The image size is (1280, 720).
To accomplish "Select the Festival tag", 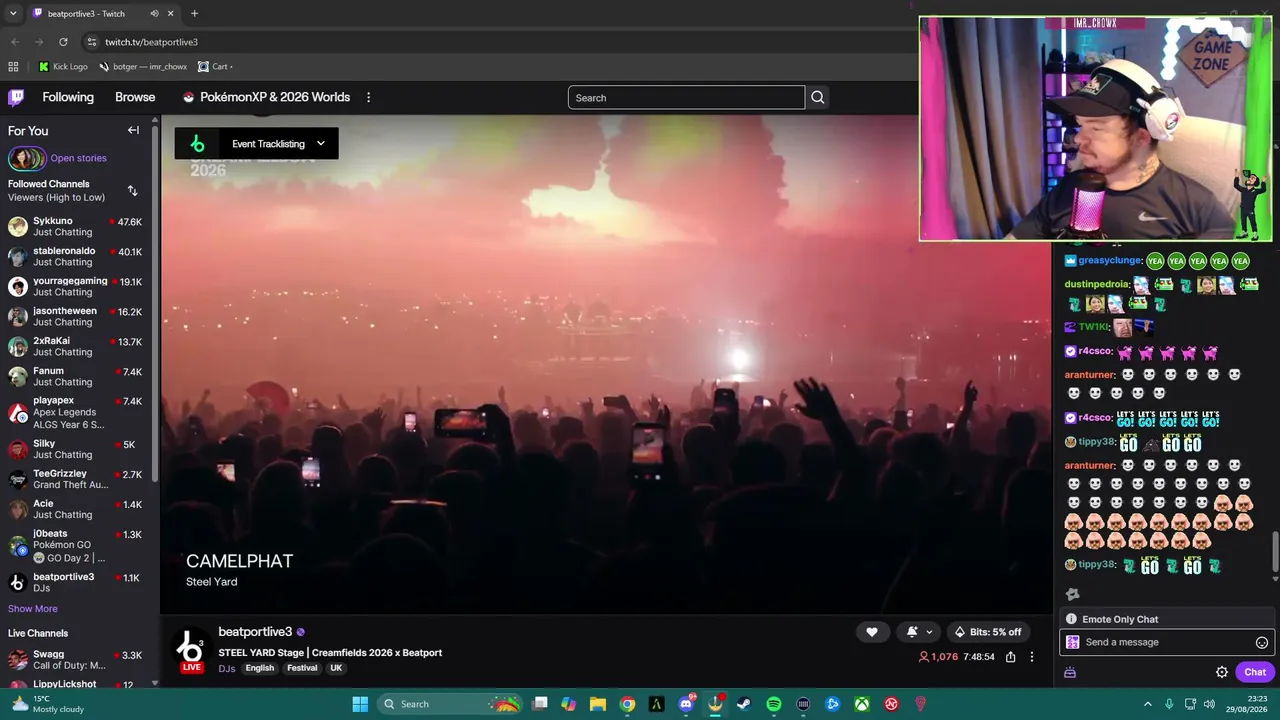I will point(302,668).
